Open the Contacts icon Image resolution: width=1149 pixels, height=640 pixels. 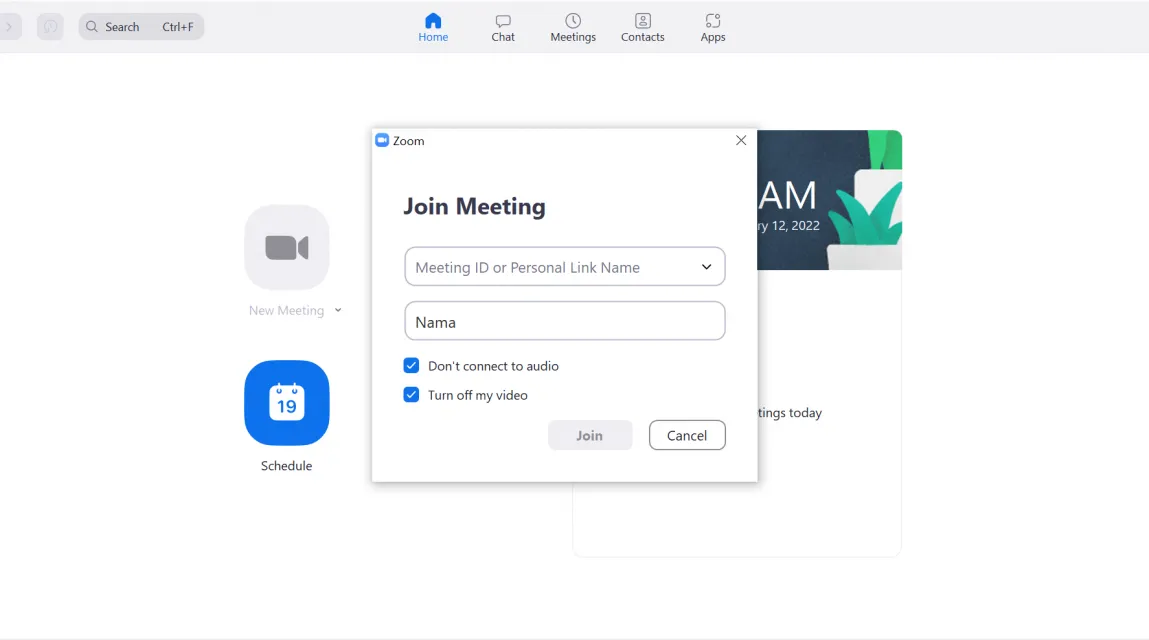[x=643, y=21]
